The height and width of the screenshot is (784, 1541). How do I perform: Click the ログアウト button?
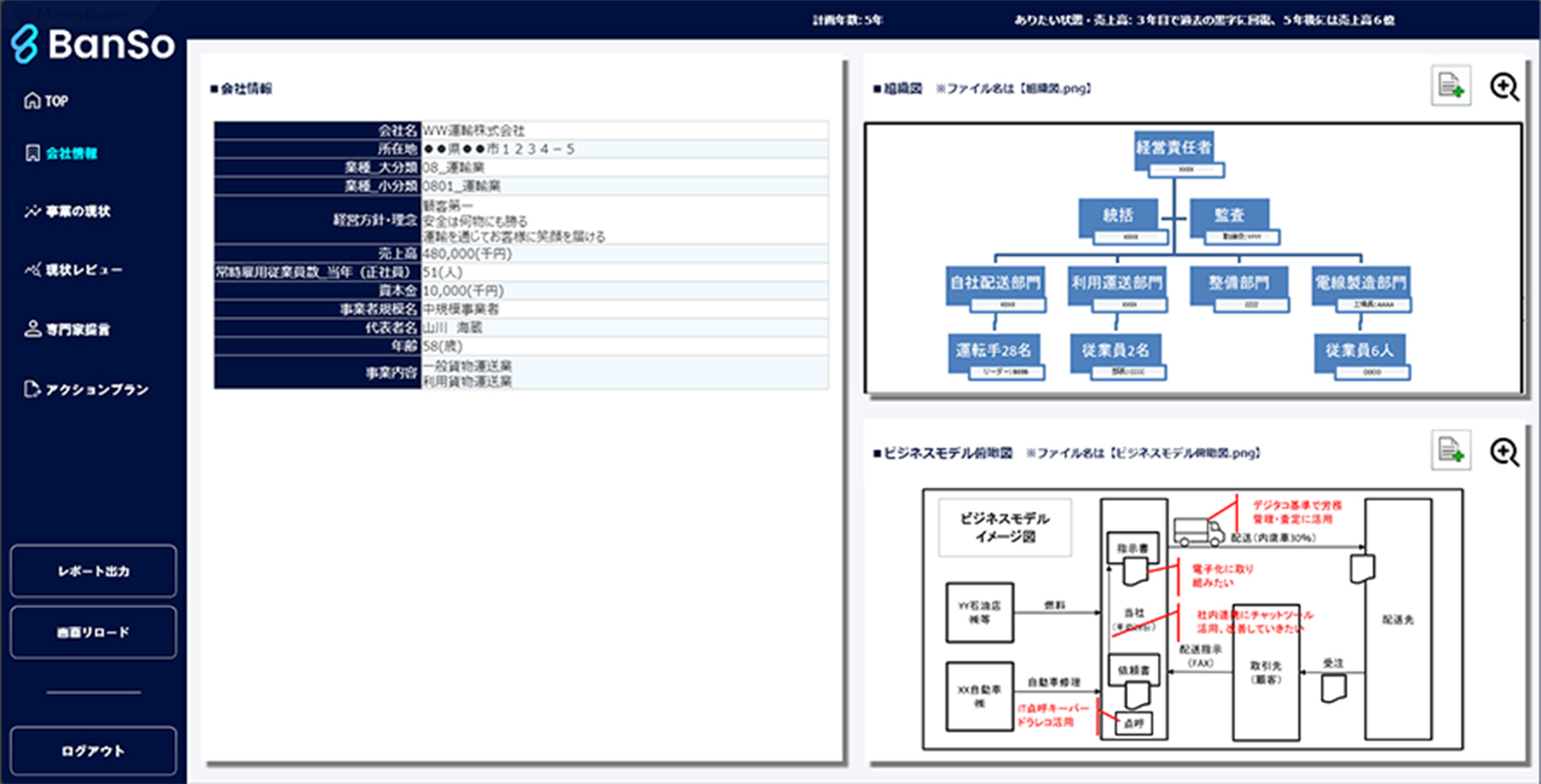click(x=93, y=750)
